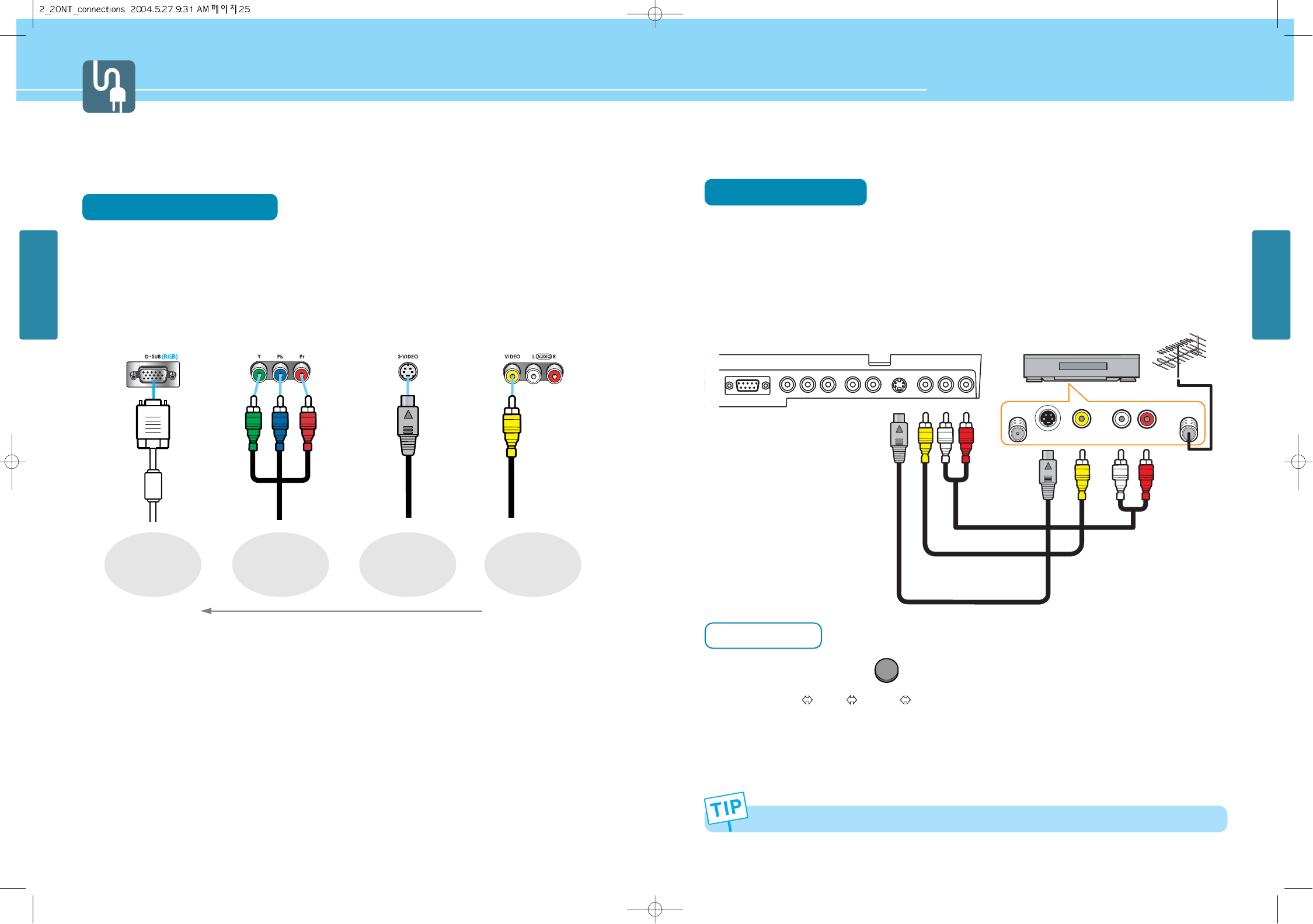The height and width of the screenshot is (924, 1313).
Task: Click the S-Video jack in orange VCR panel
Action: point(1048,419)
